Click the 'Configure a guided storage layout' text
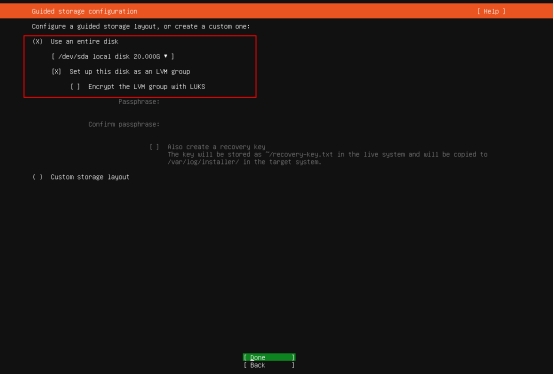 point(141,27)
